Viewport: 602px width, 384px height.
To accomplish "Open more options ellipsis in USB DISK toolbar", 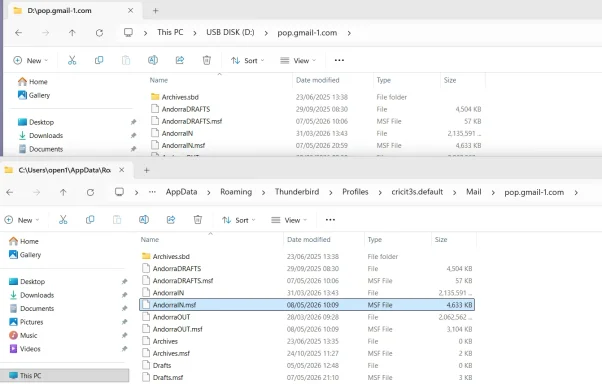I will [x=339, y=60].
